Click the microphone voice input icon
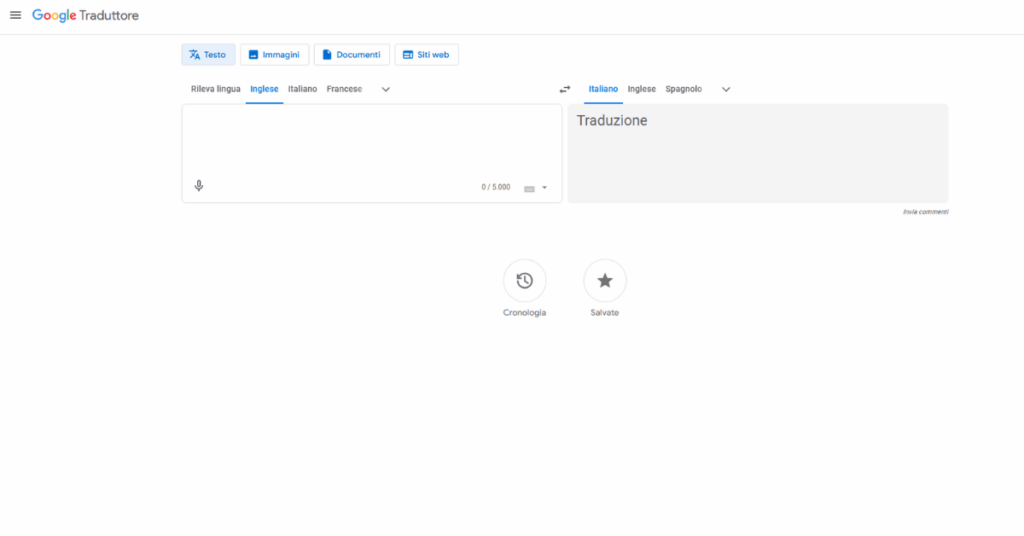The width and height of the screenshot is (1024, 536). pos(199,186)
